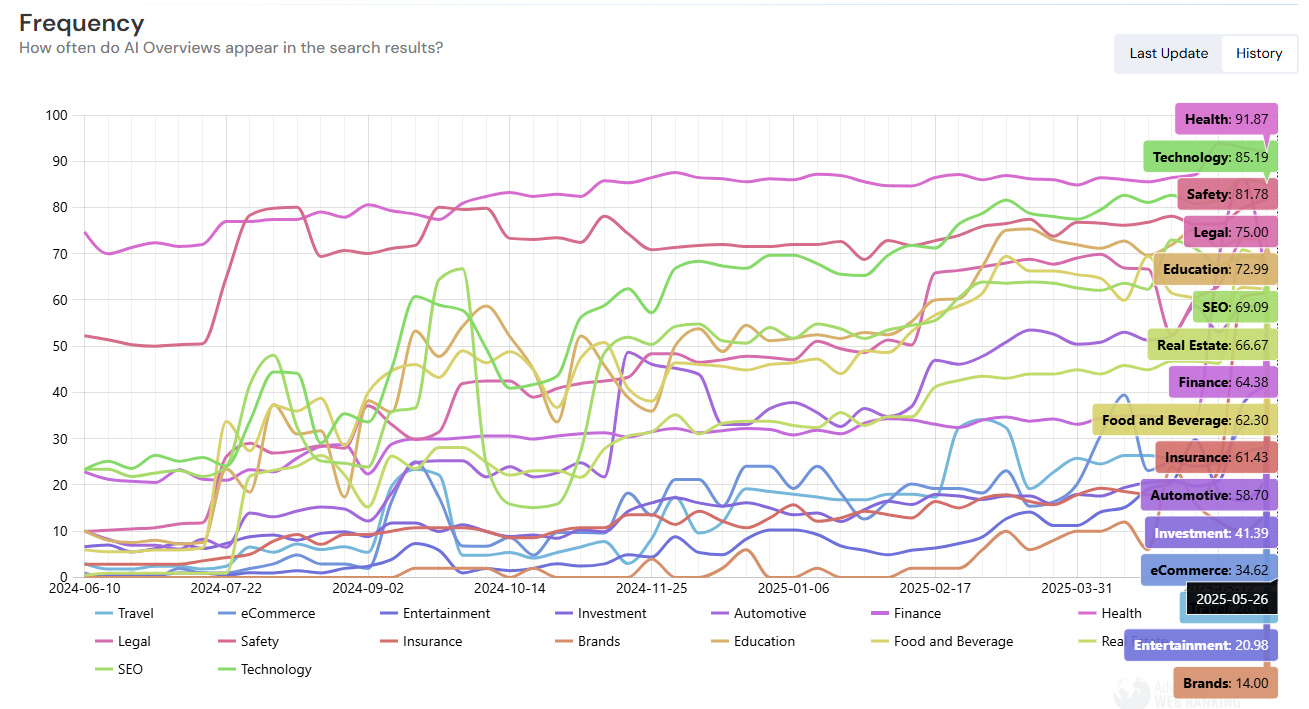Hide the Technology legend series
The height and width of the screenshot is (709, 1309).
coord(264,669)
